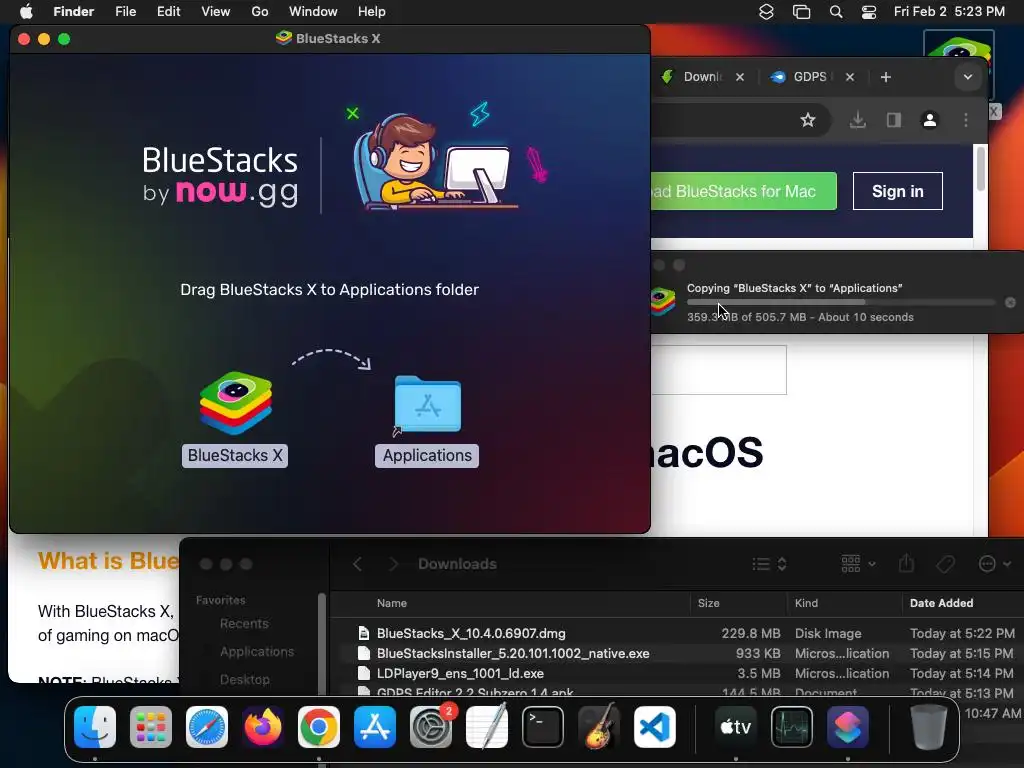This screenshot has width=1024, height=768.
Task: Open Chrome profile avatar icon
Action: (x=929, y=120)
